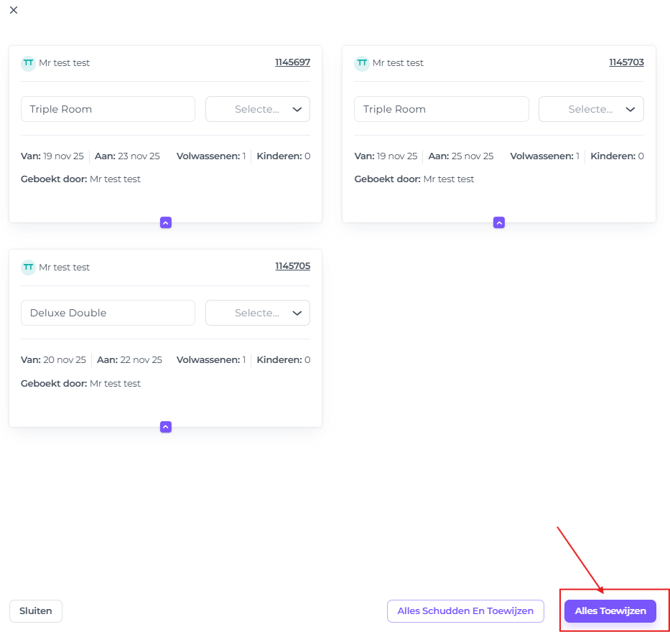Click the Deluxe Double room type field
This screenshot has width=670, height=632.
click(108, 313)
